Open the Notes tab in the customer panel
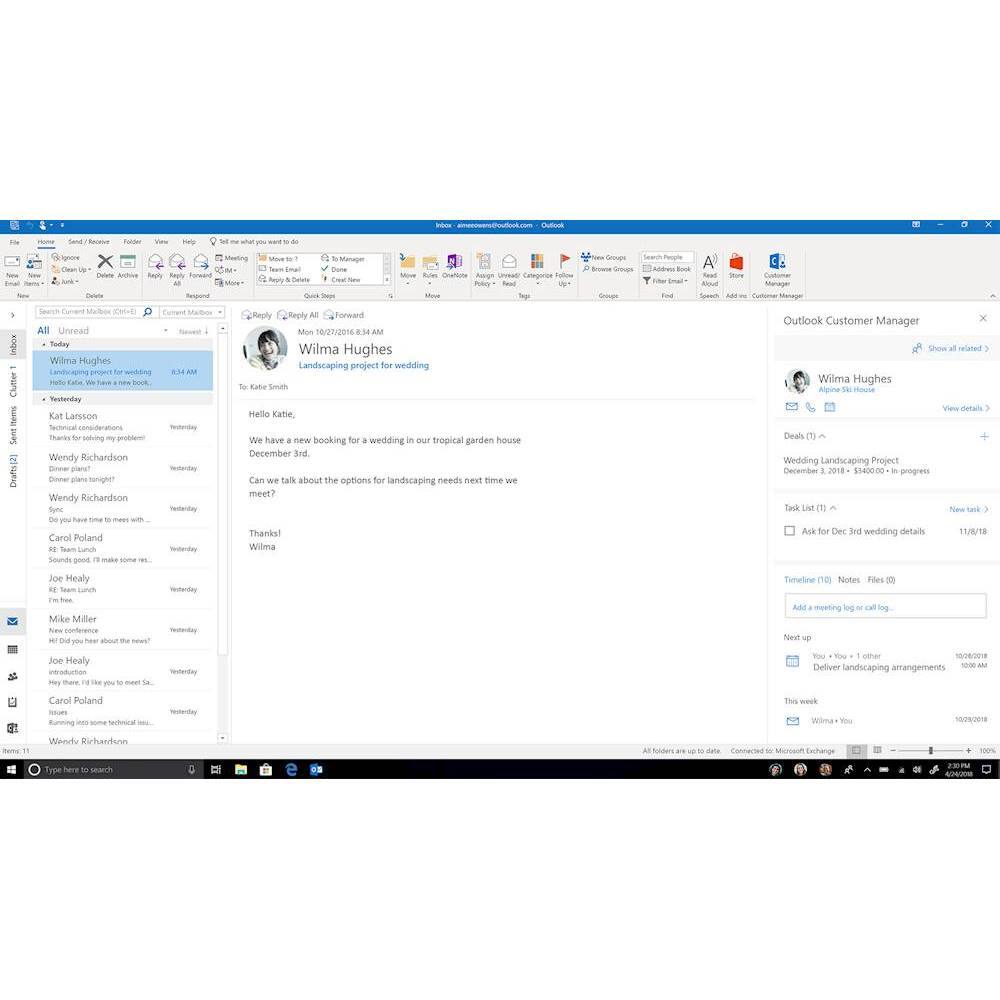The height and width of the screenshot is (1000, 1000). point(849,579)
